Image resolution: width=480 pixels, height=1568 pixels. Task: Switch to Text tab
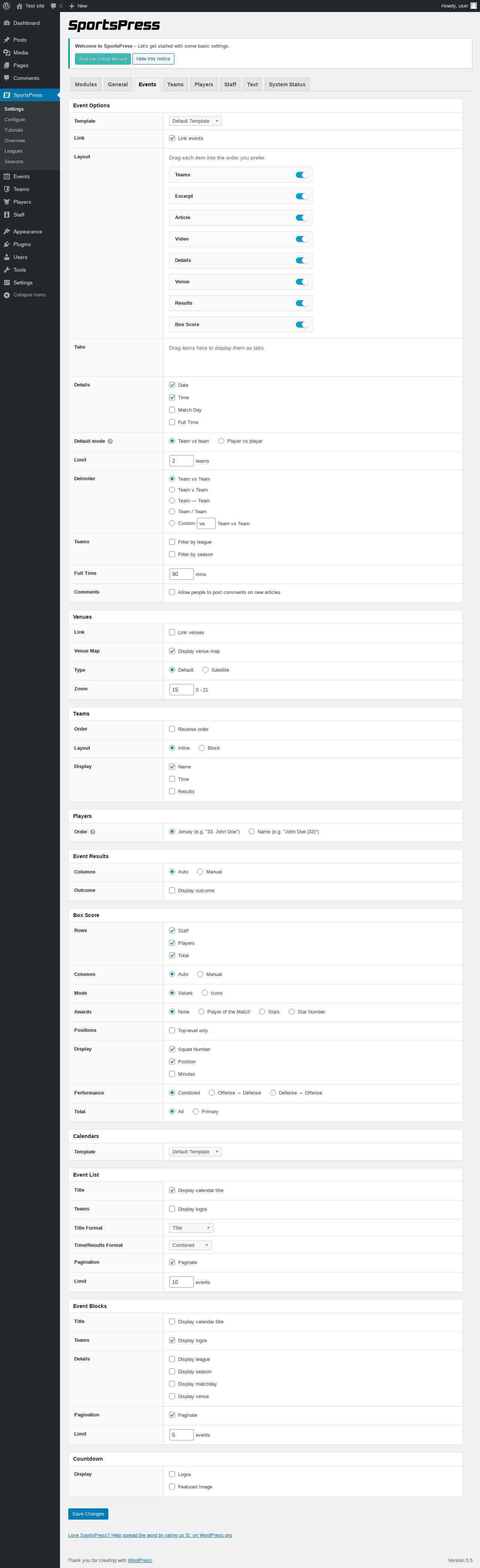click(x=252, y=84)
